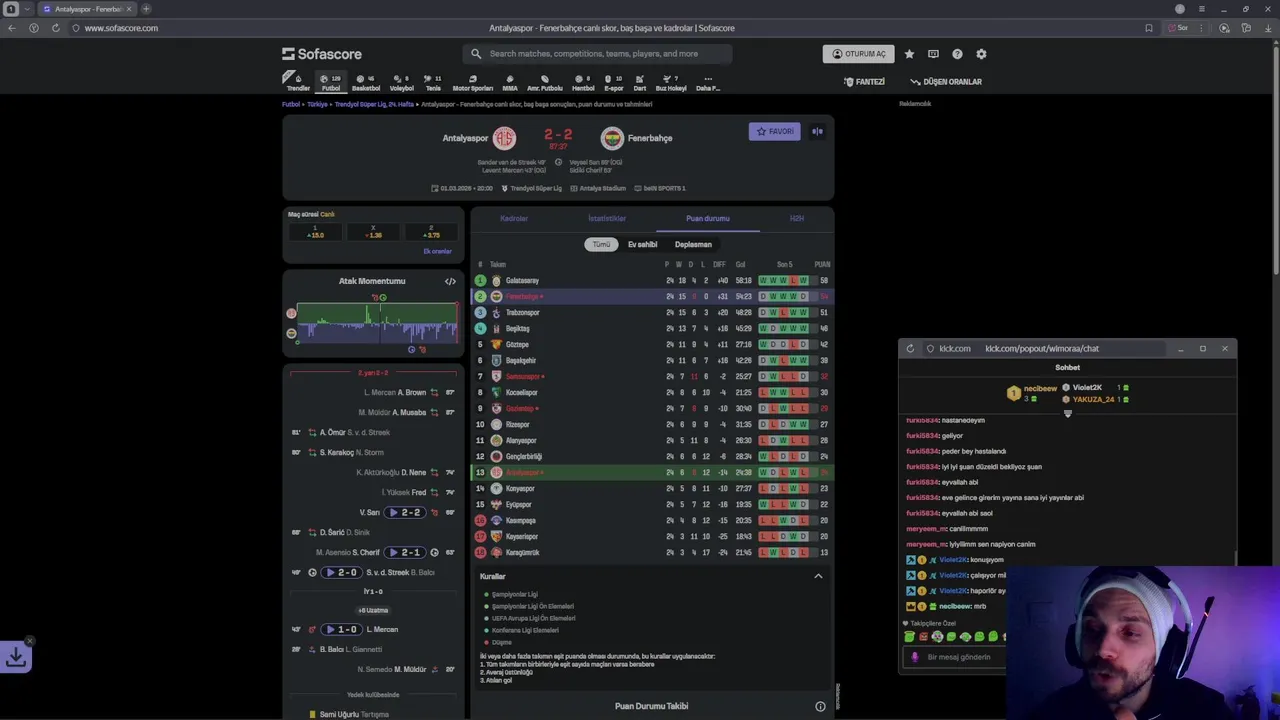Screen dimensions: 1280x720
Task: Open the Karagümrük row in standings
Action: 652,552
